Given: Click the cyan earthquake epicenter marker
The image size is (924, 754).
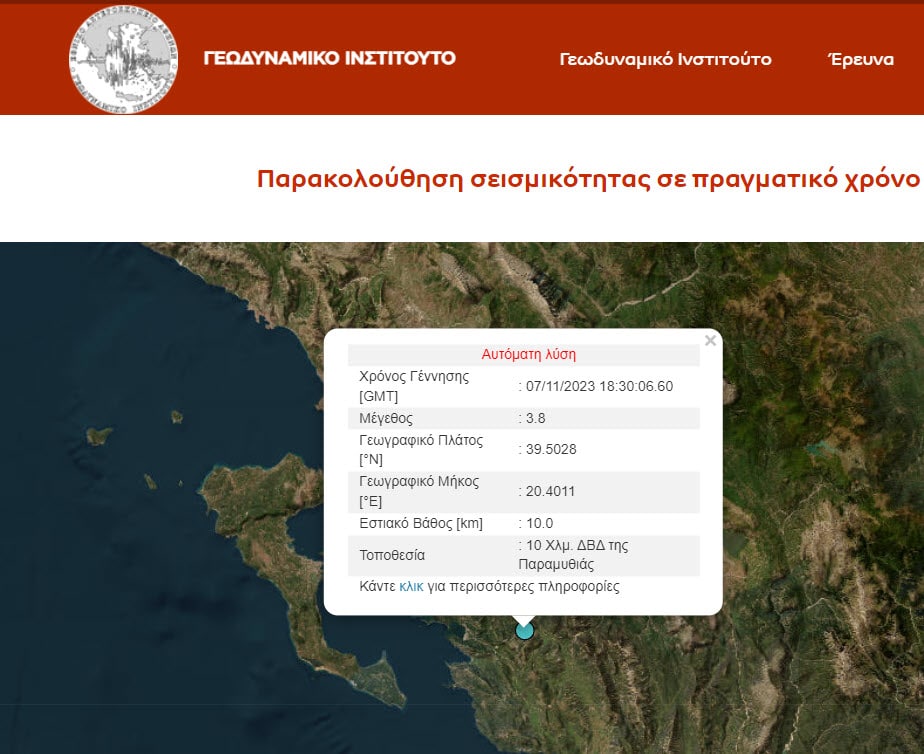Looking at the screenshot, I should (x=524, y=631).
